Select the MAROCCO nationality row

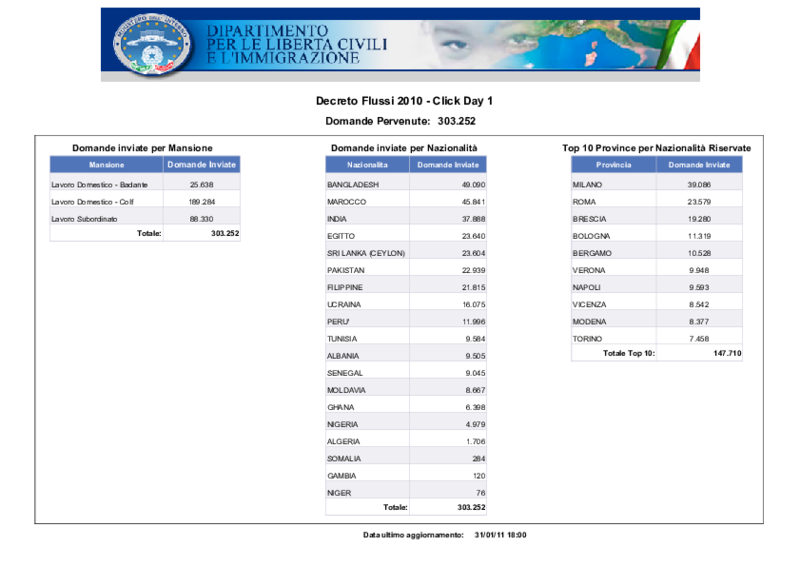tap(406, 202)
